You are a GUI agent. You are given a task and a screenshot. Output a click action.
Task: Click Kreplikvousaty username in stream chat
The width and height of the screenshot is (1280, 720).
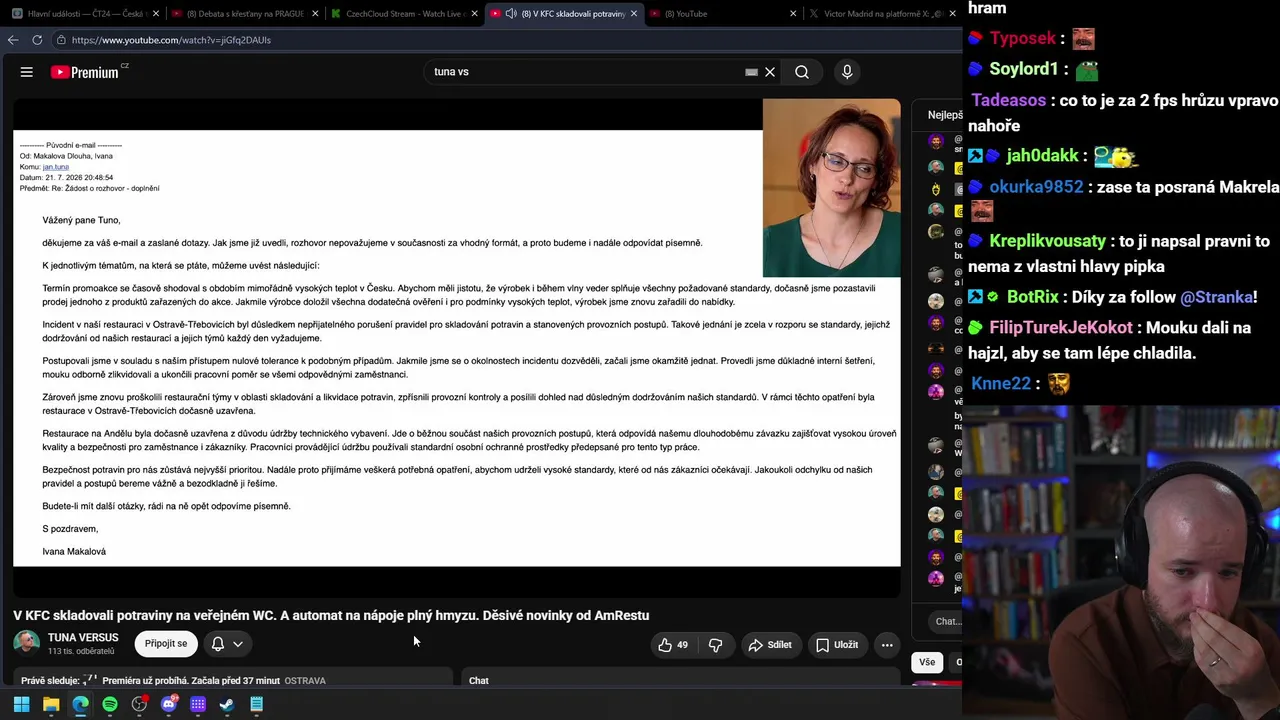tap(1047, 241)
